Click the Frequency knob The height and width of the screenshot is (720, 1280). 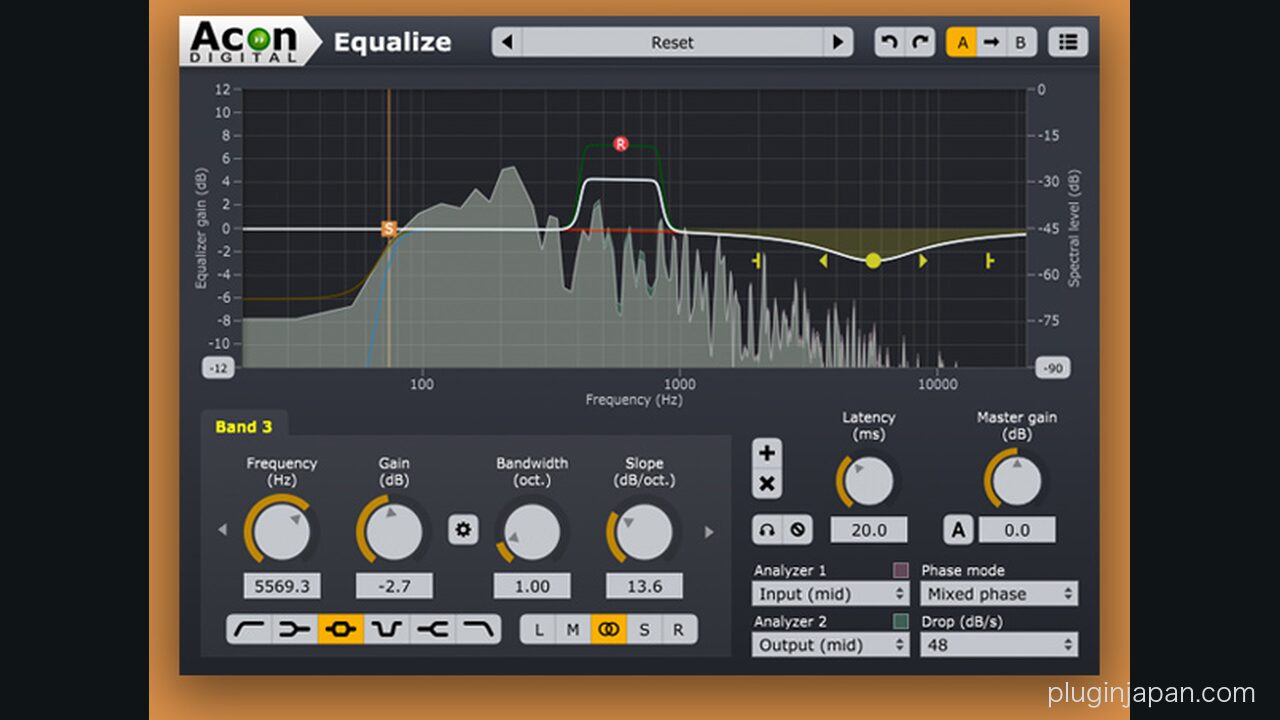(282, 531)
